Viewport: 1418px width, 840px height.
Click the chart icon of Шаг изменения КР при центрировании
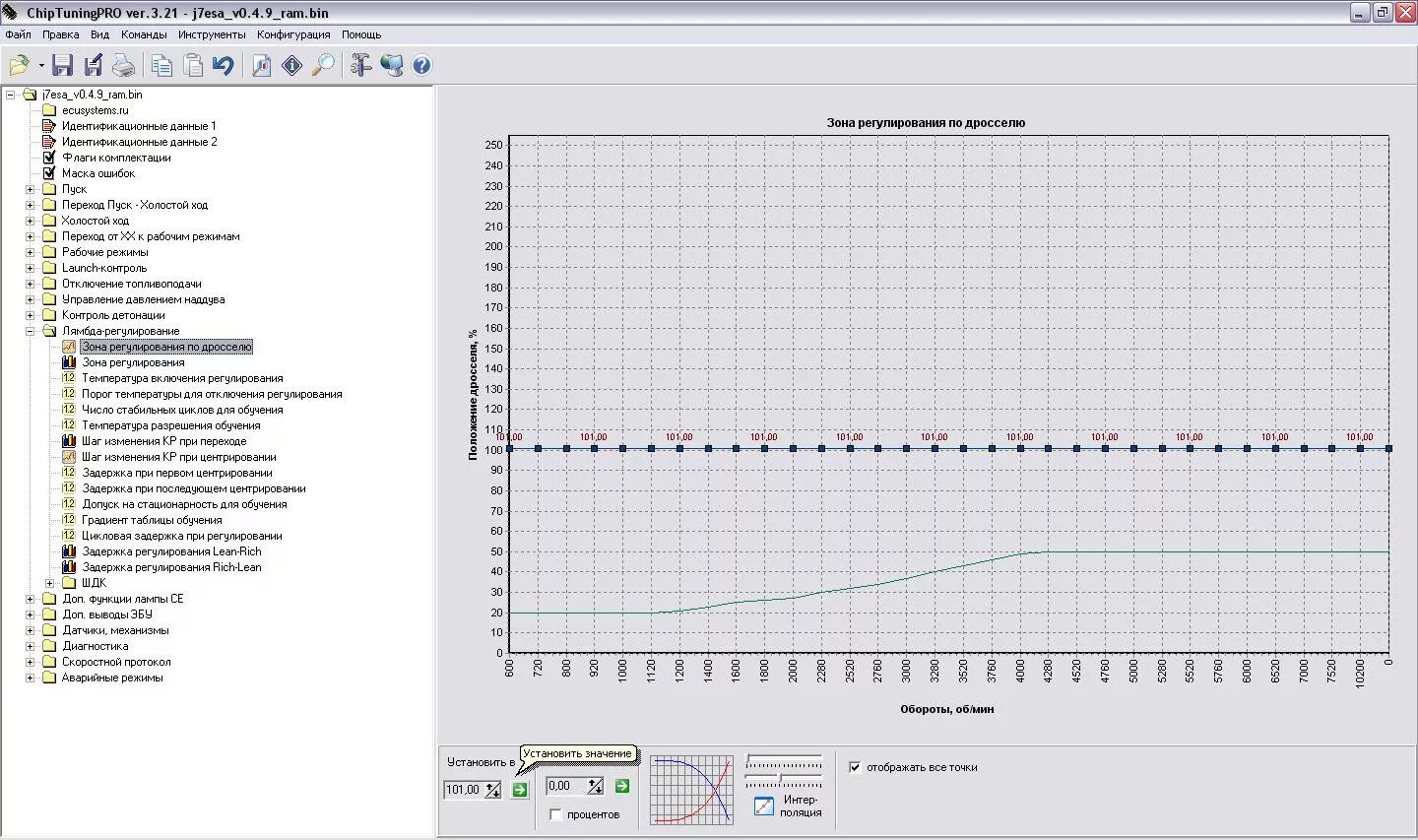coord(69,457)
